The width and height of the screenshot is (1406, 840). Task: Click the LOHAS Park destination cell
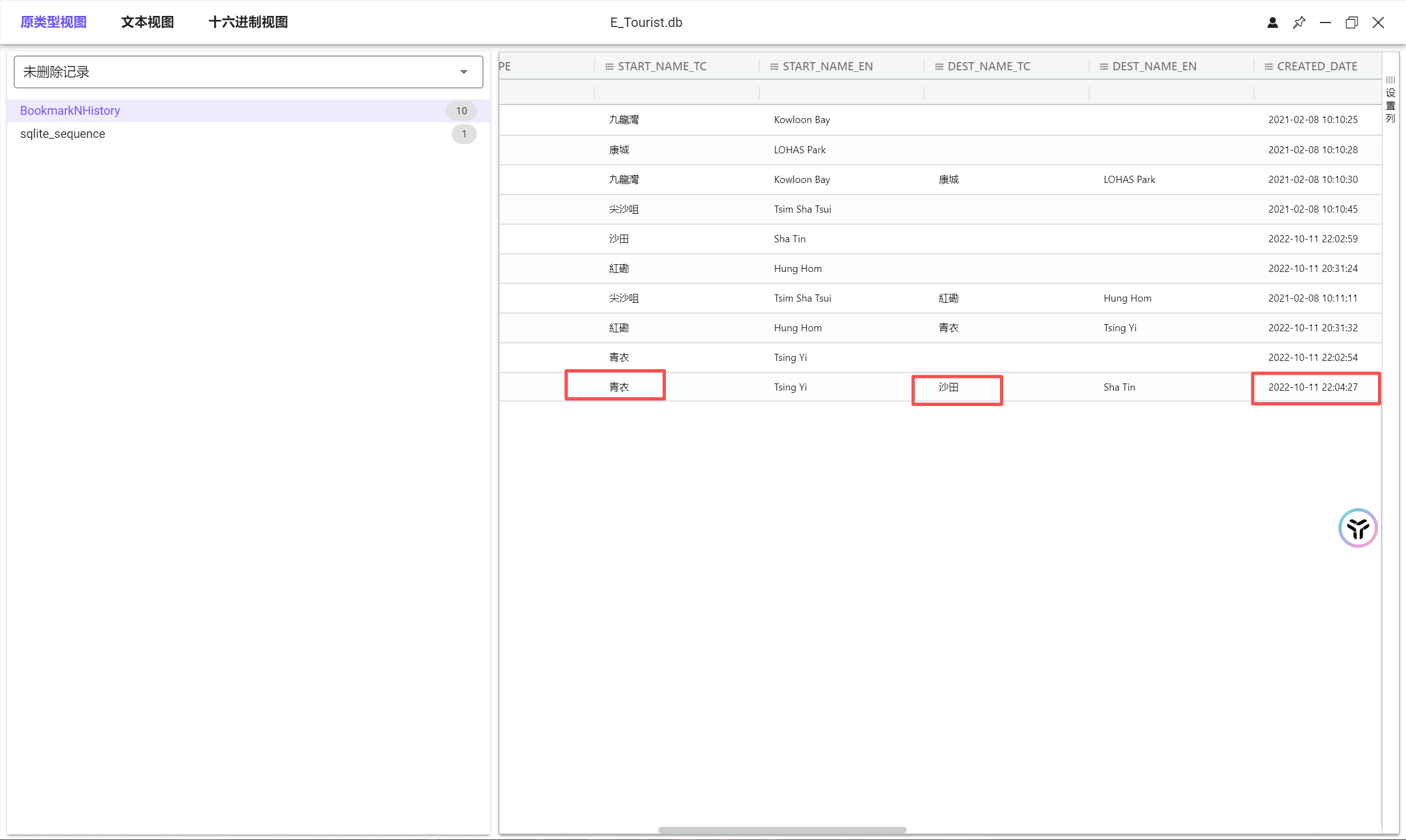click(x=1129, y=180)
